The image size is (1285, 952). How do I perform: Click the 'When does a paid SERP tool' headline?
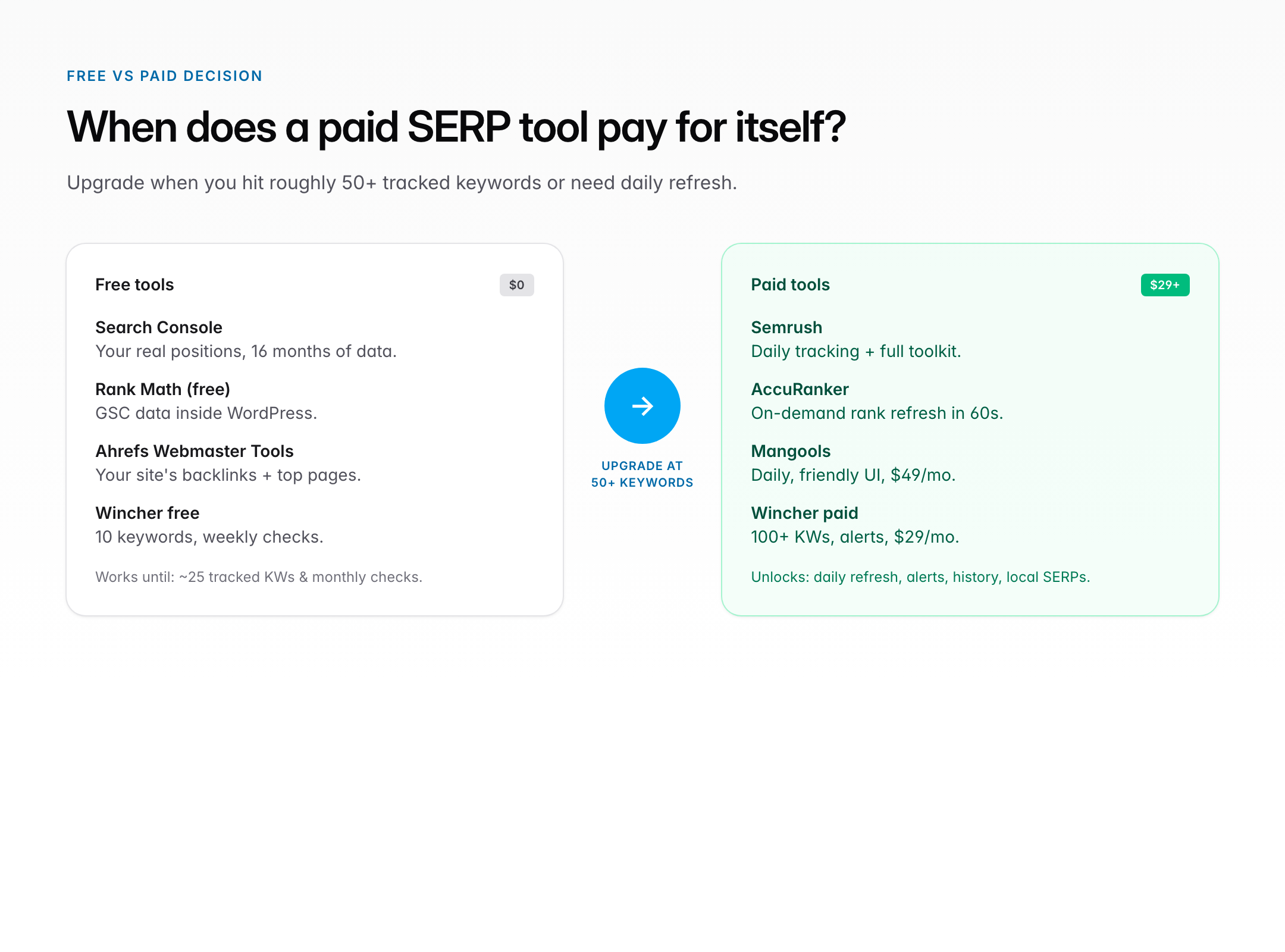456,127
